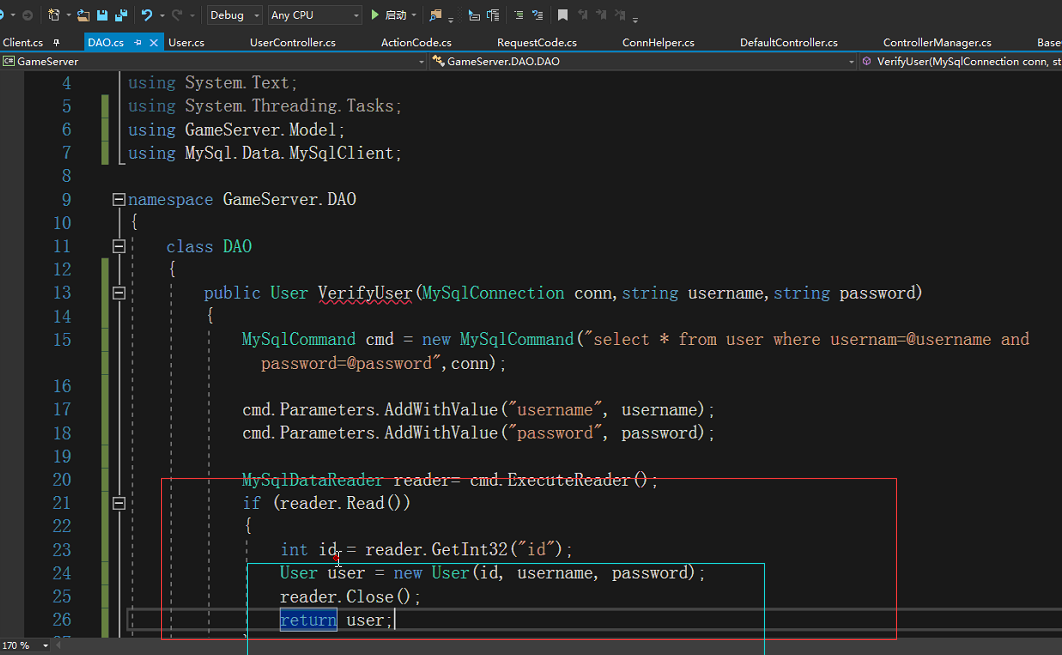Image resolution: width=1062 pixels, height=655 pixels.
Task: Save all open files
Action: 121,15
